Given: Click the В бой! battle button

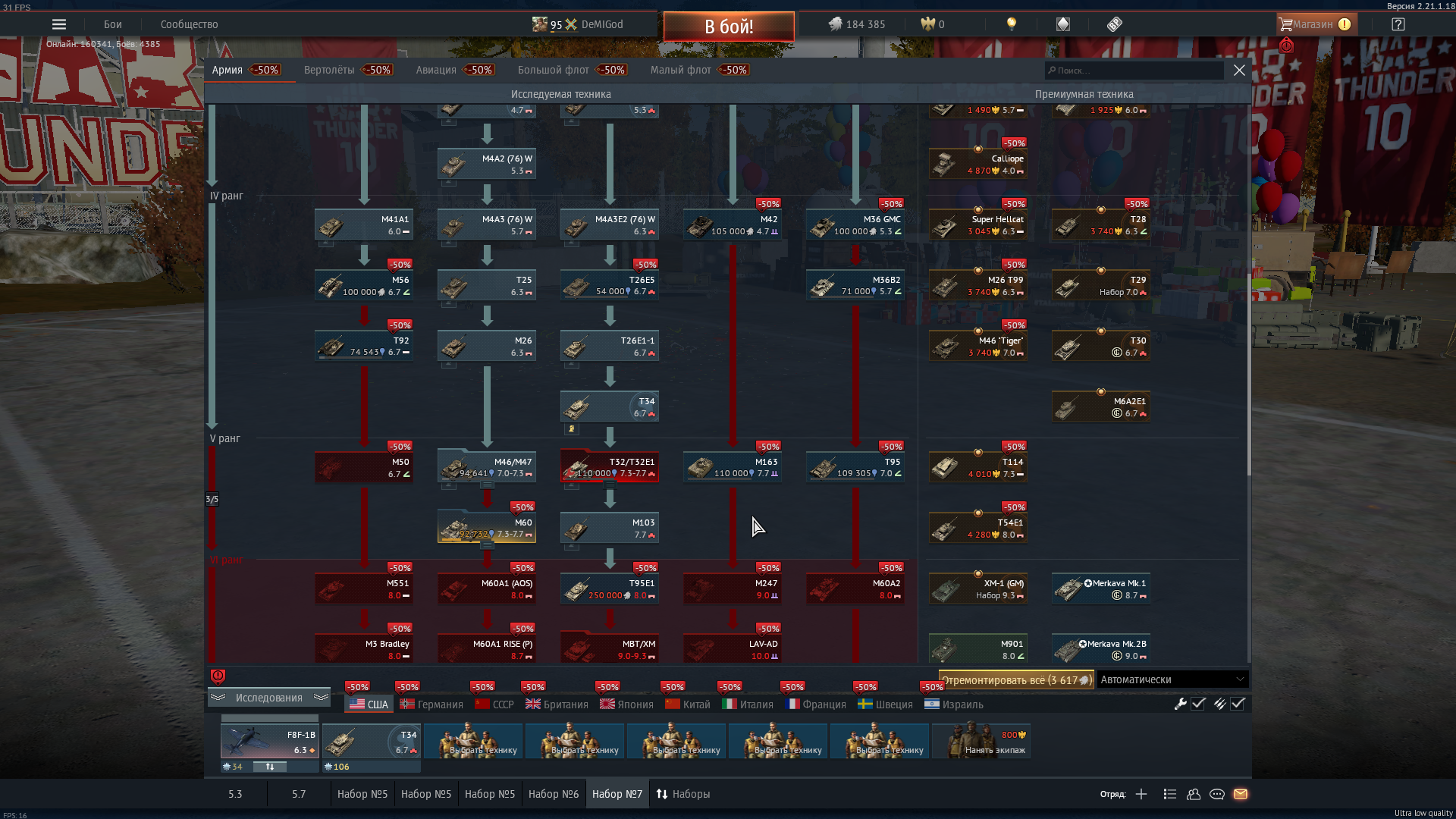Looking at the screenshot, I should point(729,27).
